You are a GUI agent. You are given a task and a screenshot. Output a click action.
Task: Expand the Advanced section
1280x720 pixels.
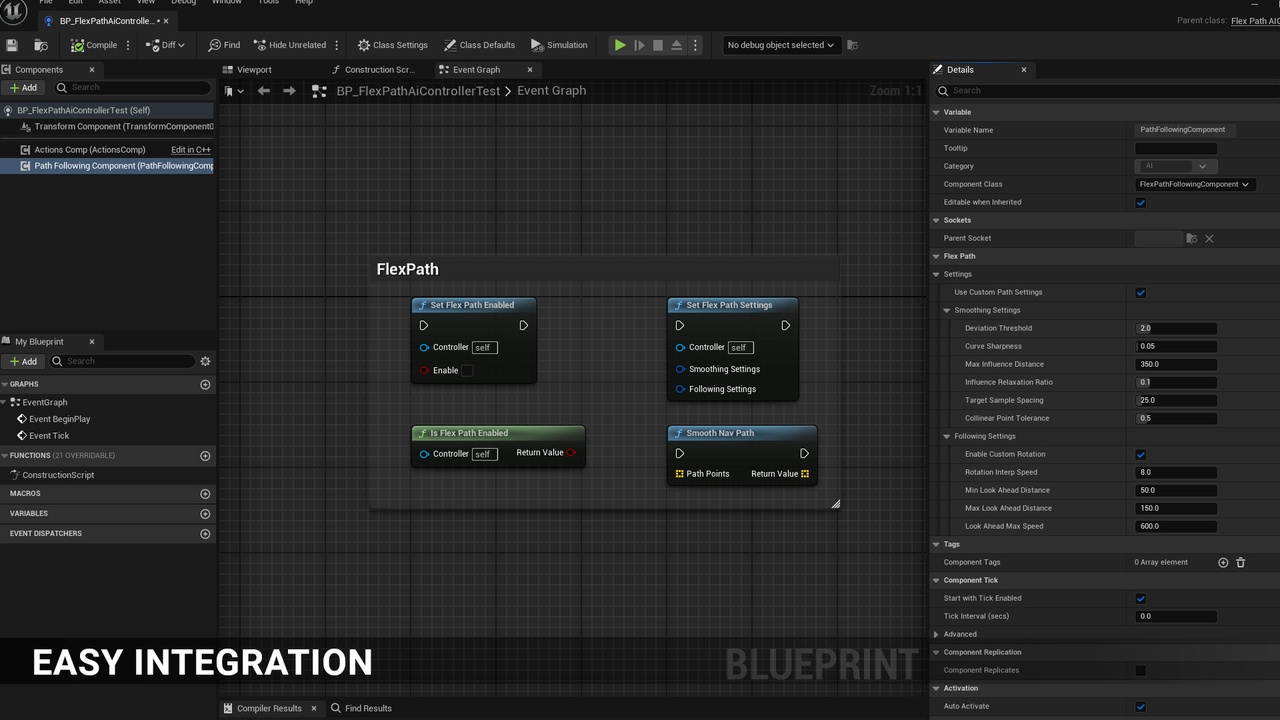point(936,635)
